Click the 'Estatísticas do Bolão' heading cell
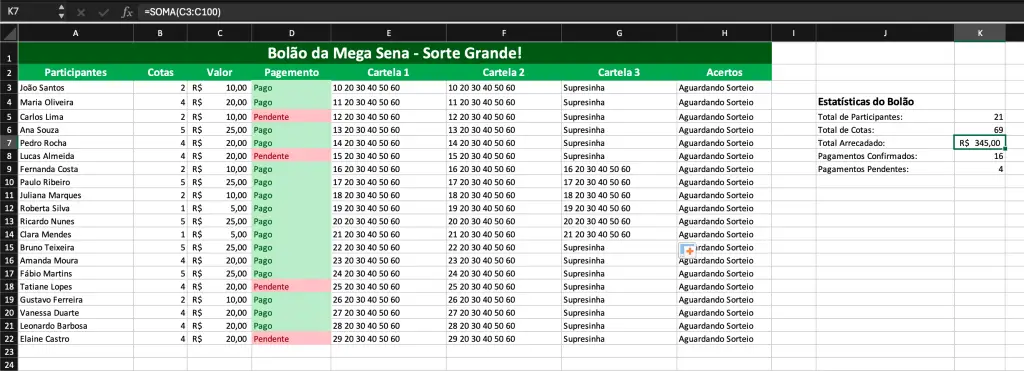 885,102
